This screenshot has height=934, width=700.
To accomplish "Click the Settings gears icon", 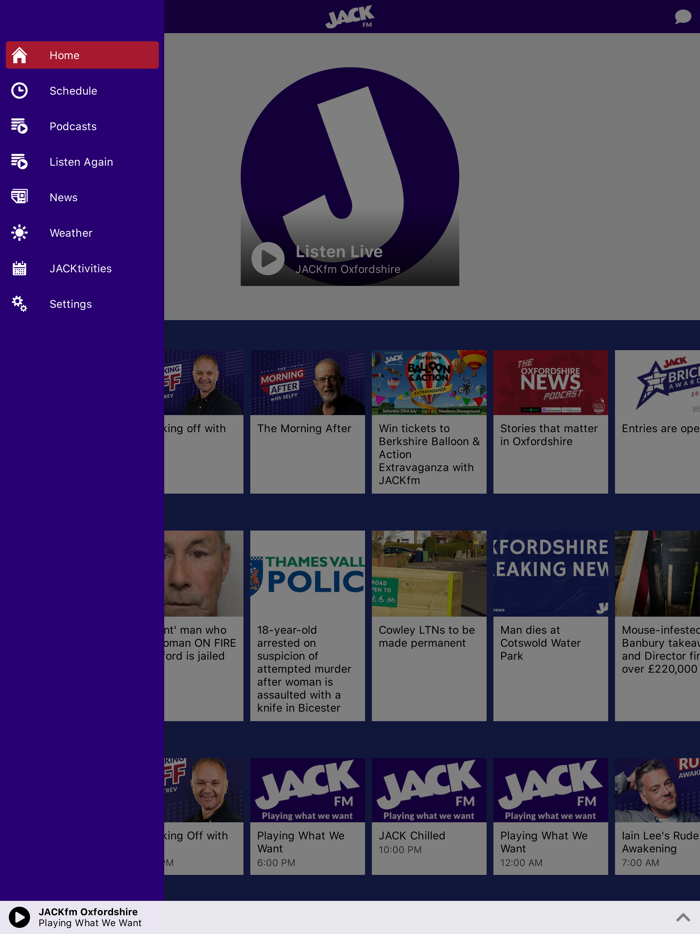I will coord(19,304).
